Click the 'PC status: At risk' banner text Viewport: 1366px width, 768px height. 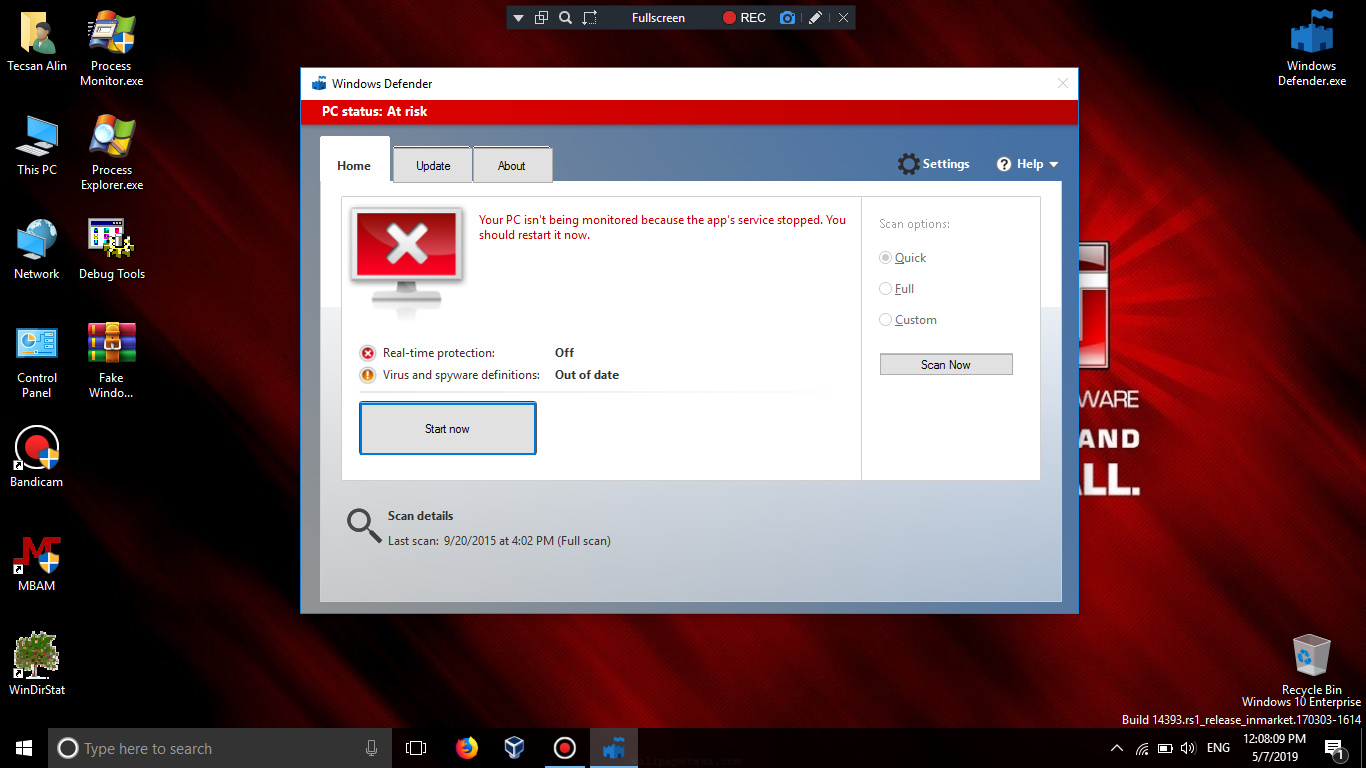(374, 112)
